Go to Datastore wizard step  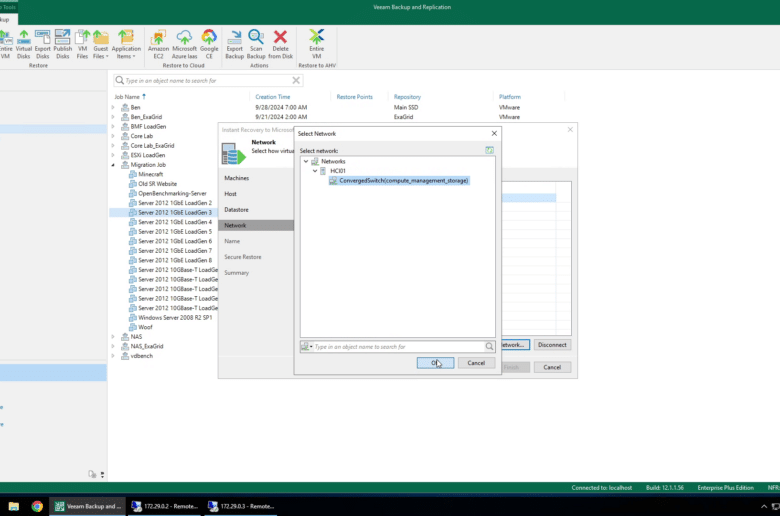click(x=236, y=209)
